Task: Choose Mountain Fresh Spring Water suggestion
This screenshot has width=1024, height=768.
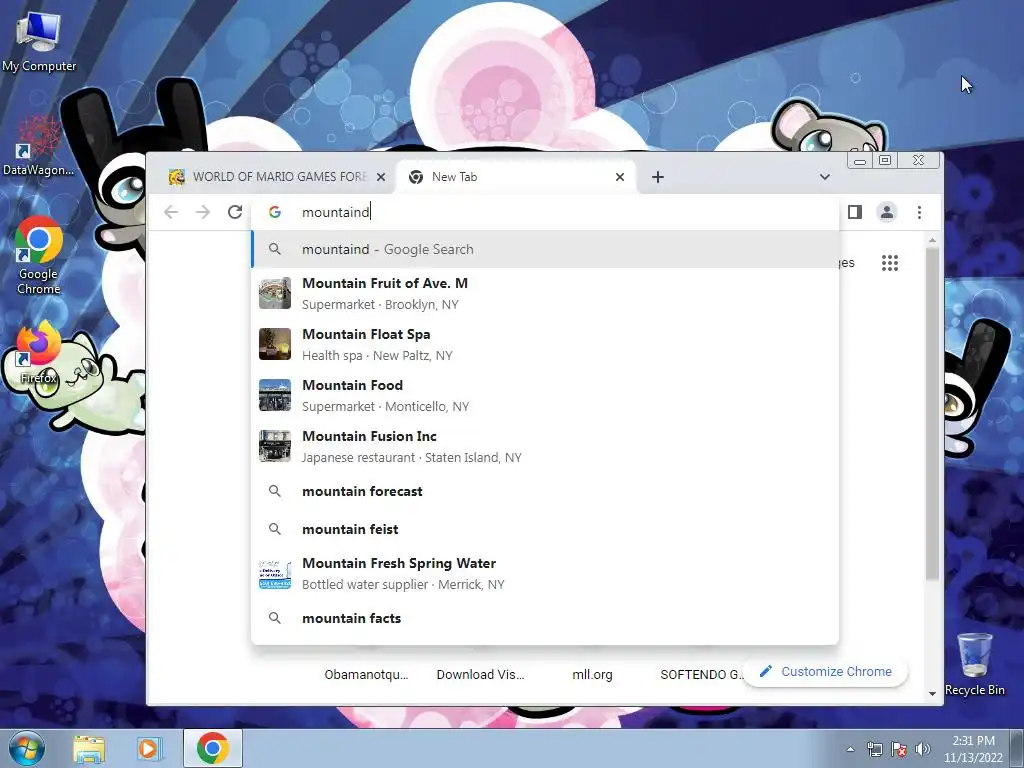Action: point(545,573)
